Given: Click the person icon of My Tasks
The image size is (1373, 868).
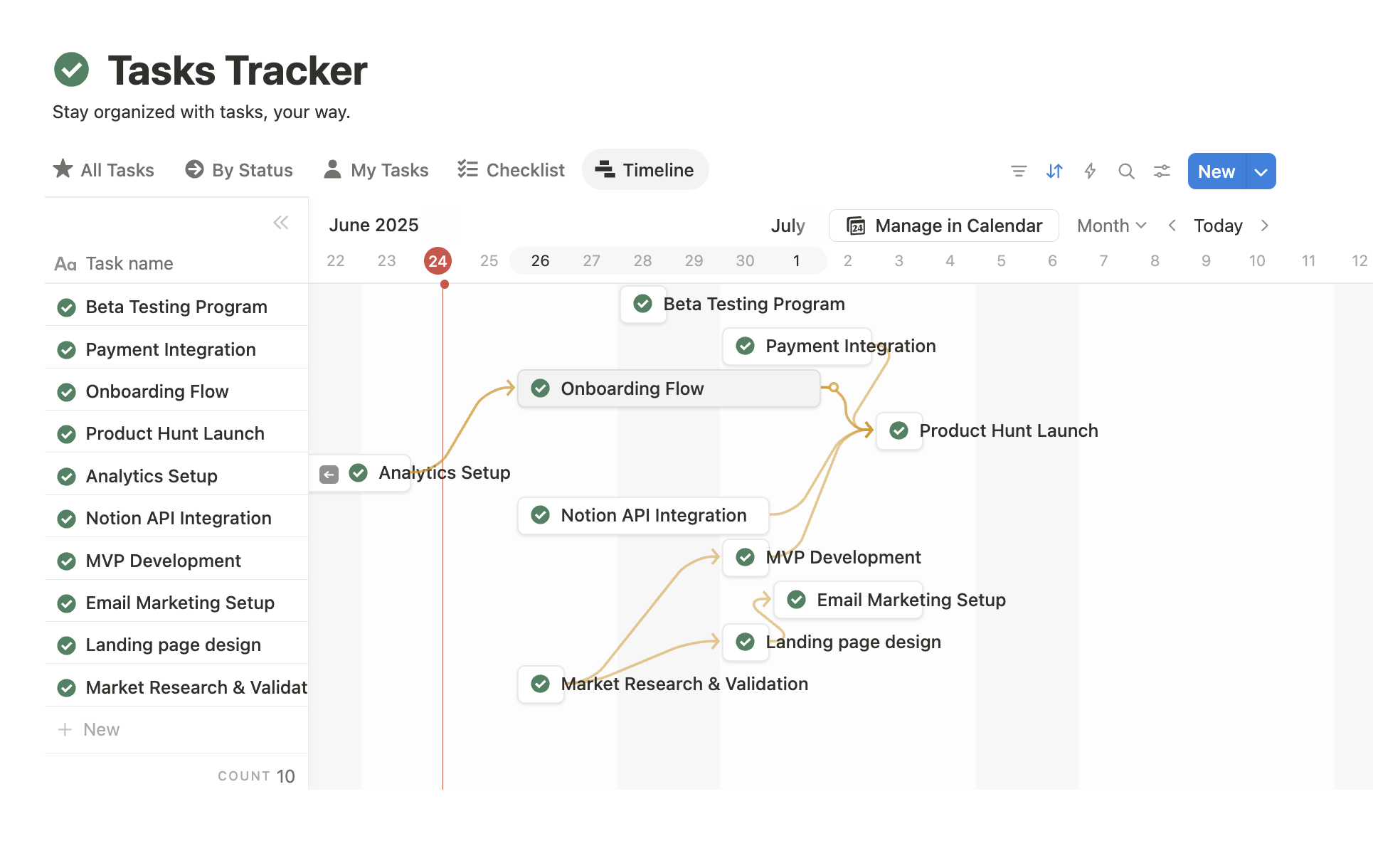Looking at the screenshot, I should click(x=332, y=169).
